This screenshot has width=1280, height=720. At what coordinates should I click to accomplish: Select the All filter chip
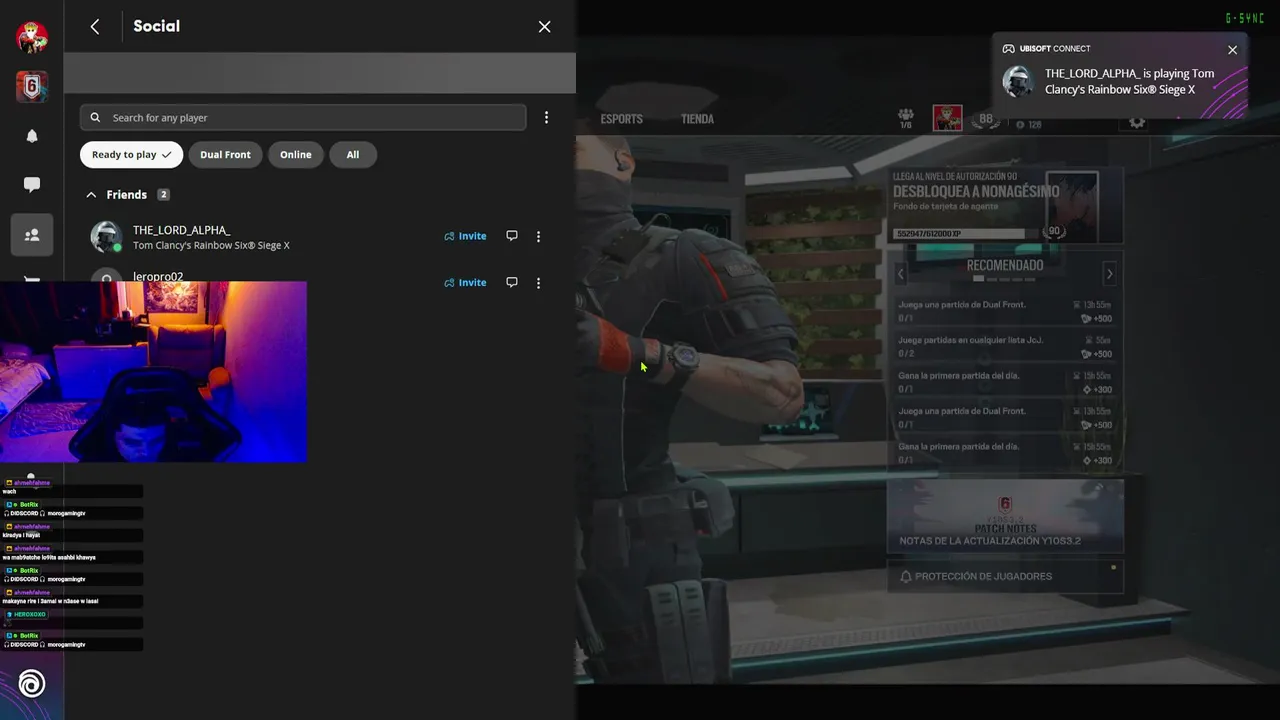(x=353, y=155)
